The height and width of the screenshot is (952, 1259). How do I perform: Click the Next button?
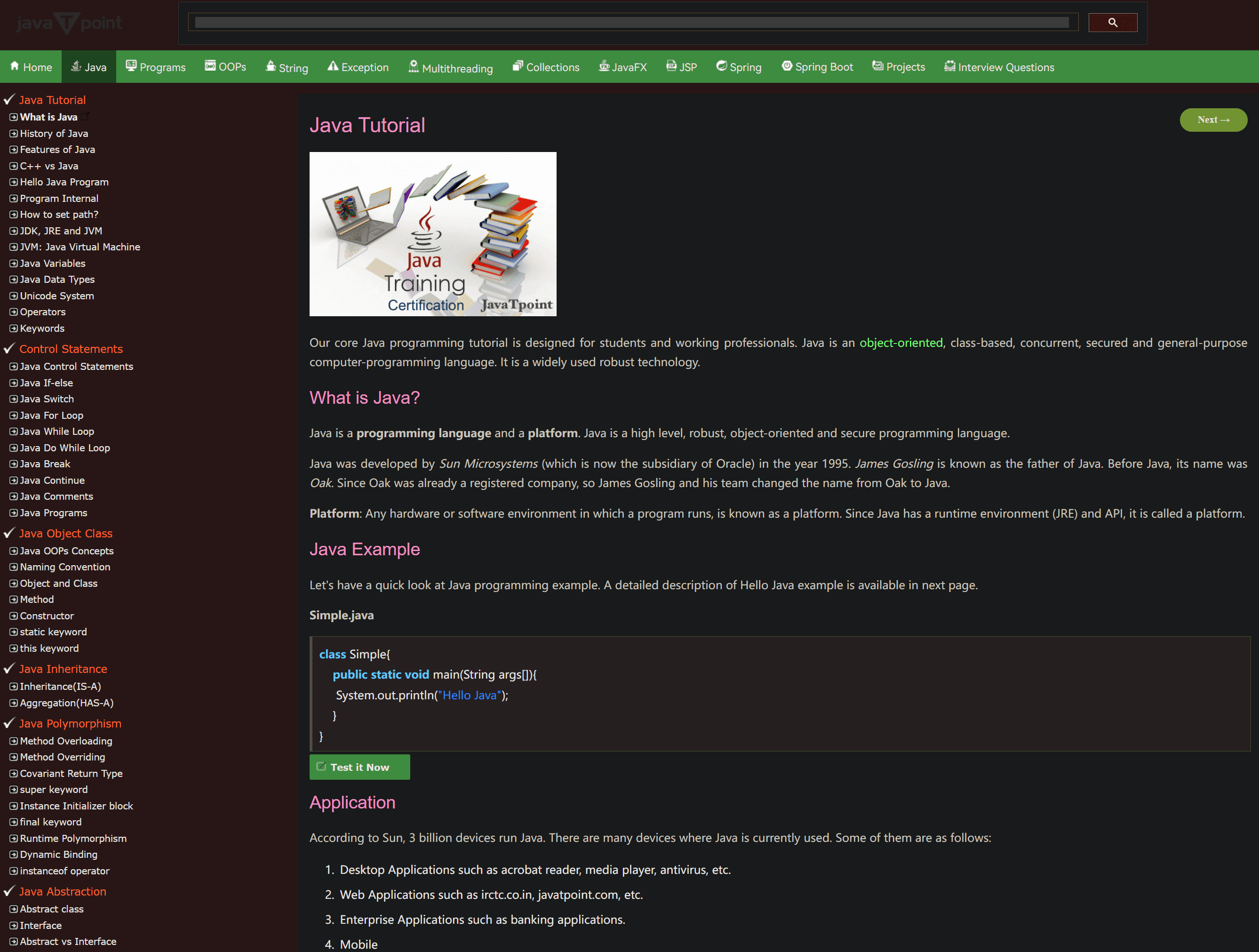coord(1213,120)
